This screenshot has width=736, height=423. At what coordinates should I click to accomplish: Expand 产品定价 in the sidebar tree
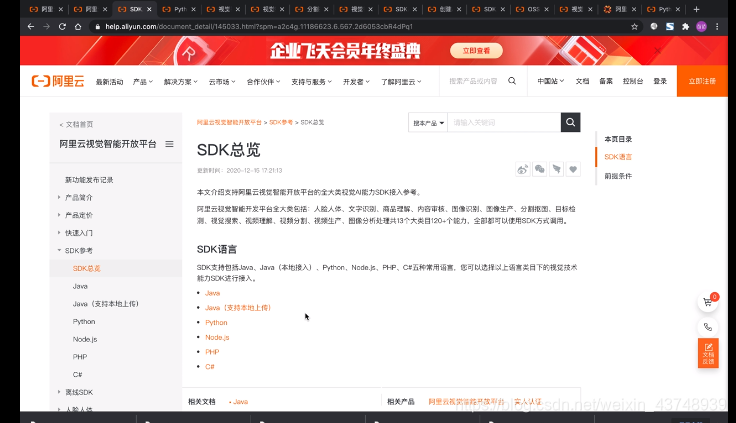(59, 215)
